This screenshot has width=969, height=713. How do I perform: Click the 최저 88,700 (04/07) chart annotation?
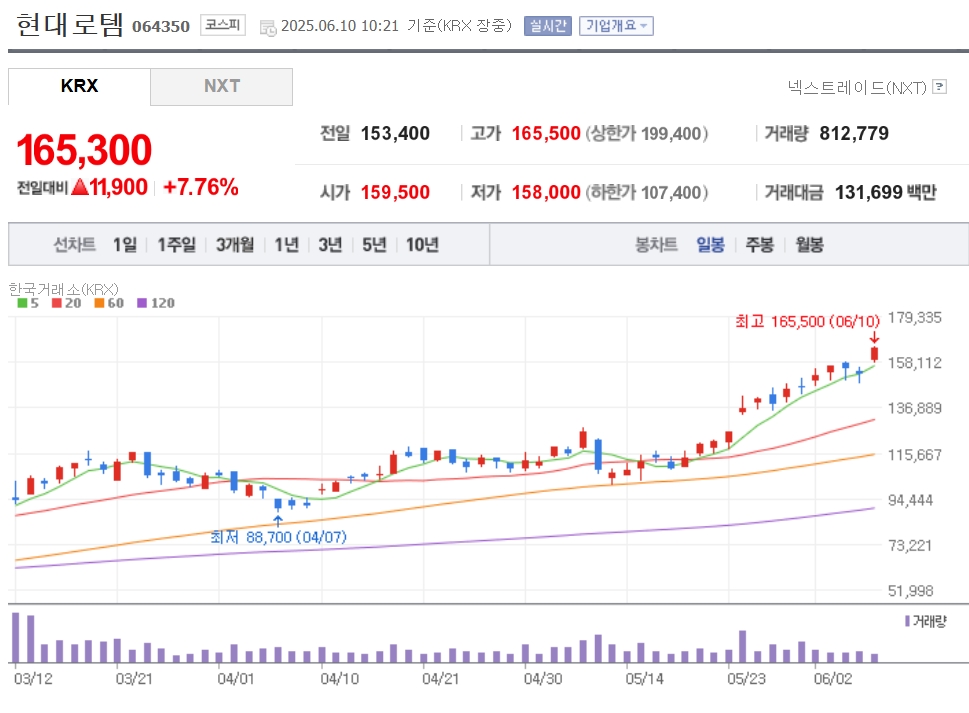278,536
